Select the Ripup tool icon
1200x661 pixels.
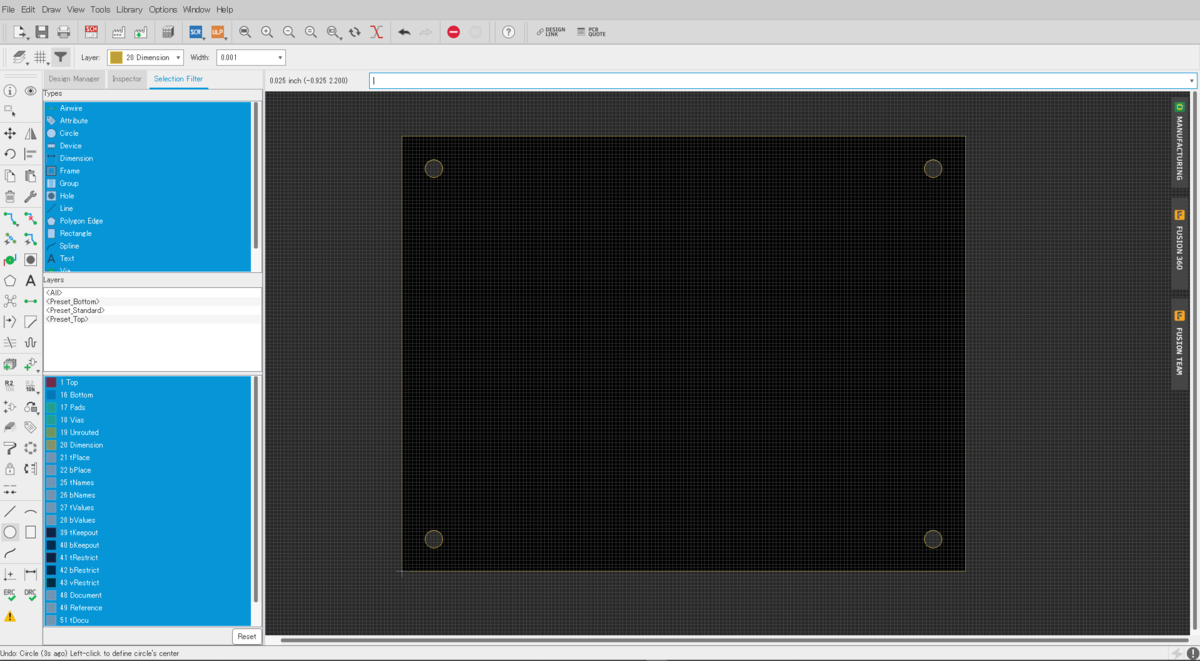[30, 217]
